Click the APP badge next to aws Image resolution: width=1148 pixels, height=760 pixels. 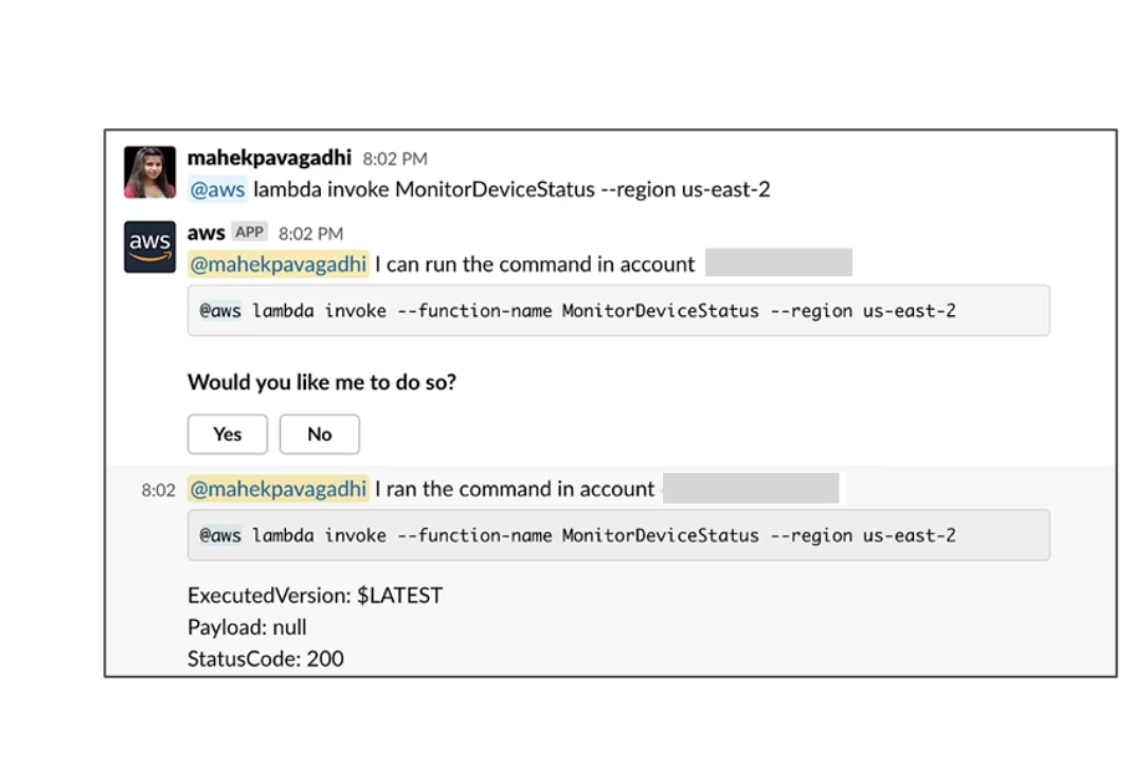click(249, 232)
